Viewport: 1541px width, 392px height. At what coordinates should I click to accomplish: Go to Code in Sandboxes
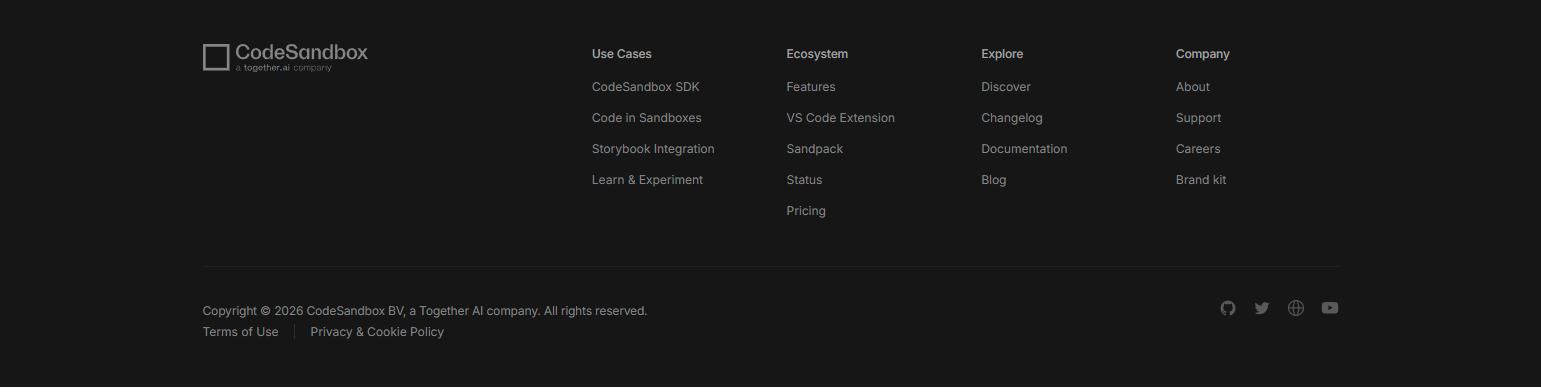646,118
